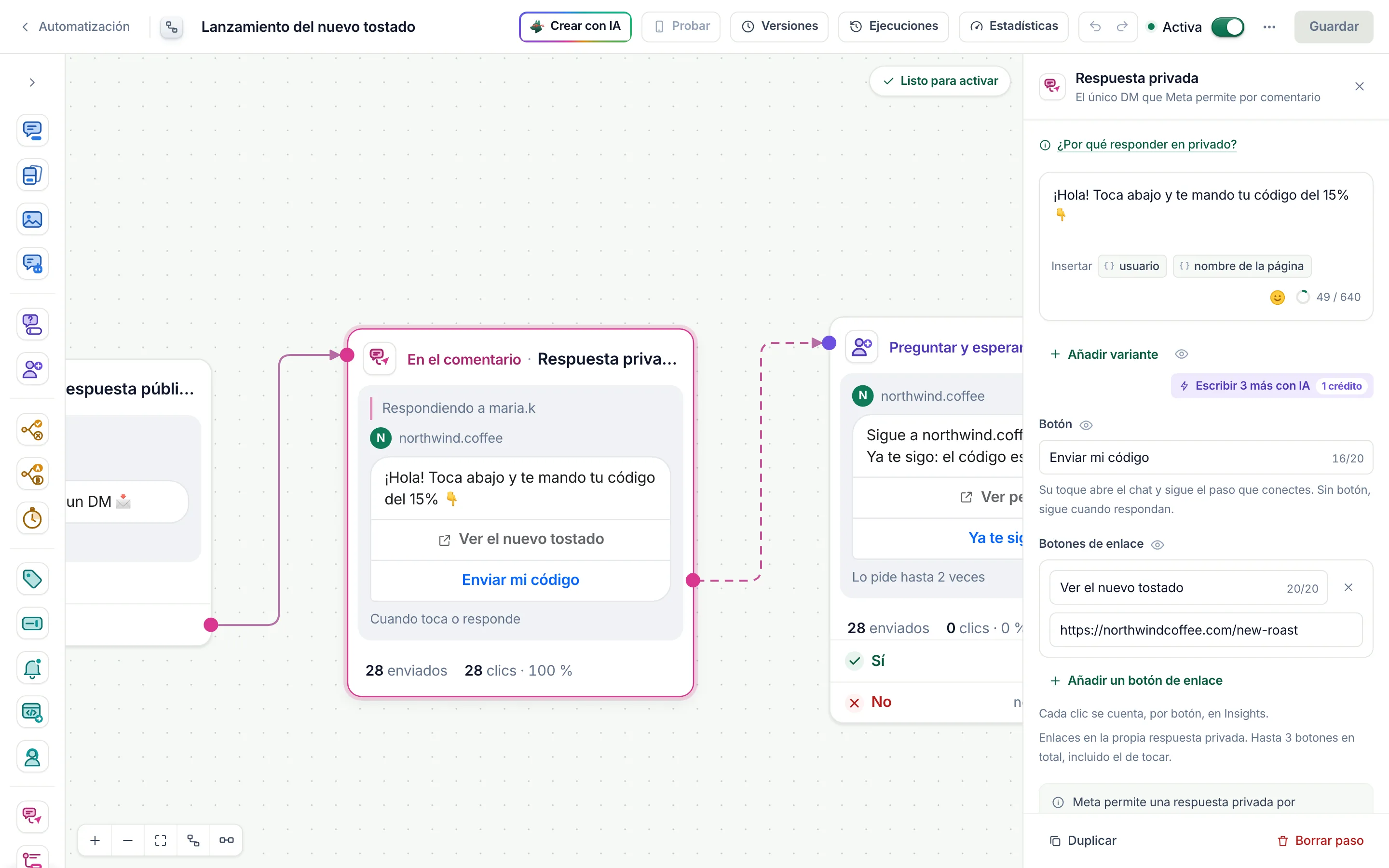This screenshot has height=868, width=1389.
Task: Toggle the Activa switch off
Action: (1228, 27)
